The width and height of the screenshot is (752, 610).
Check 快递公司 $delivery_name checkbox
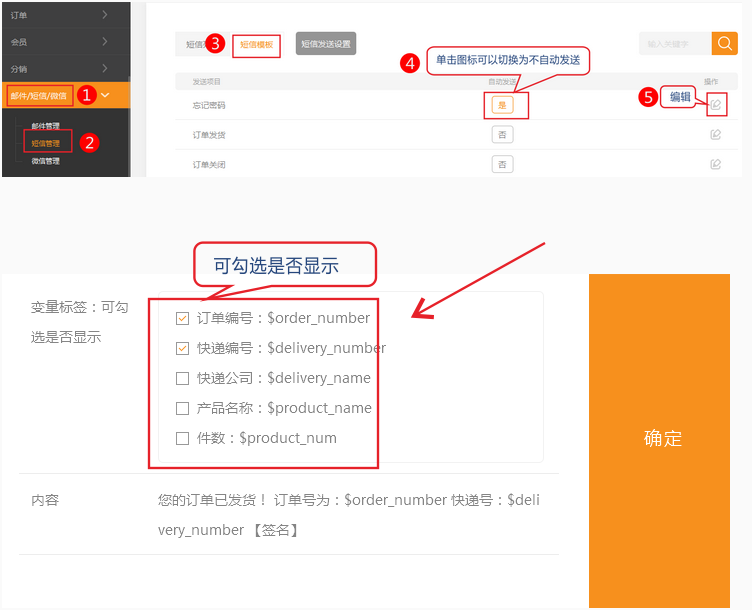point(182,379)
